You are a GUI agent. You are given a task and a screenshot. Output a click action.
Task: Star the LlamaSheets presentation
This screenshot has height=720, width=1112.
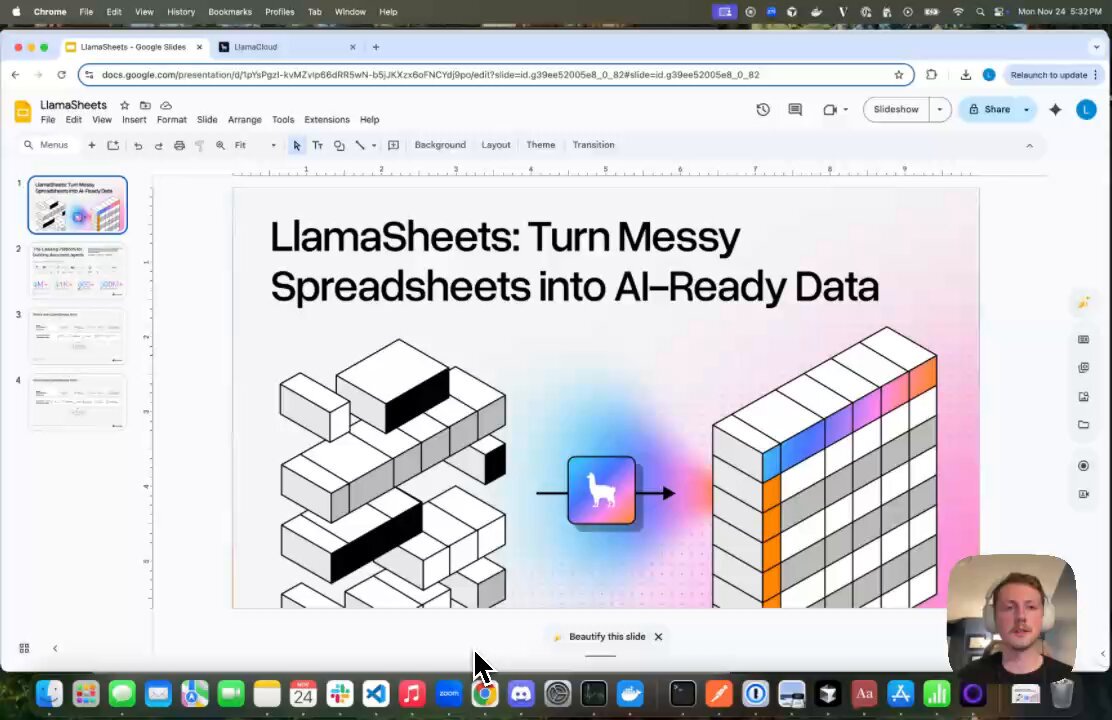tap(125, 105)
